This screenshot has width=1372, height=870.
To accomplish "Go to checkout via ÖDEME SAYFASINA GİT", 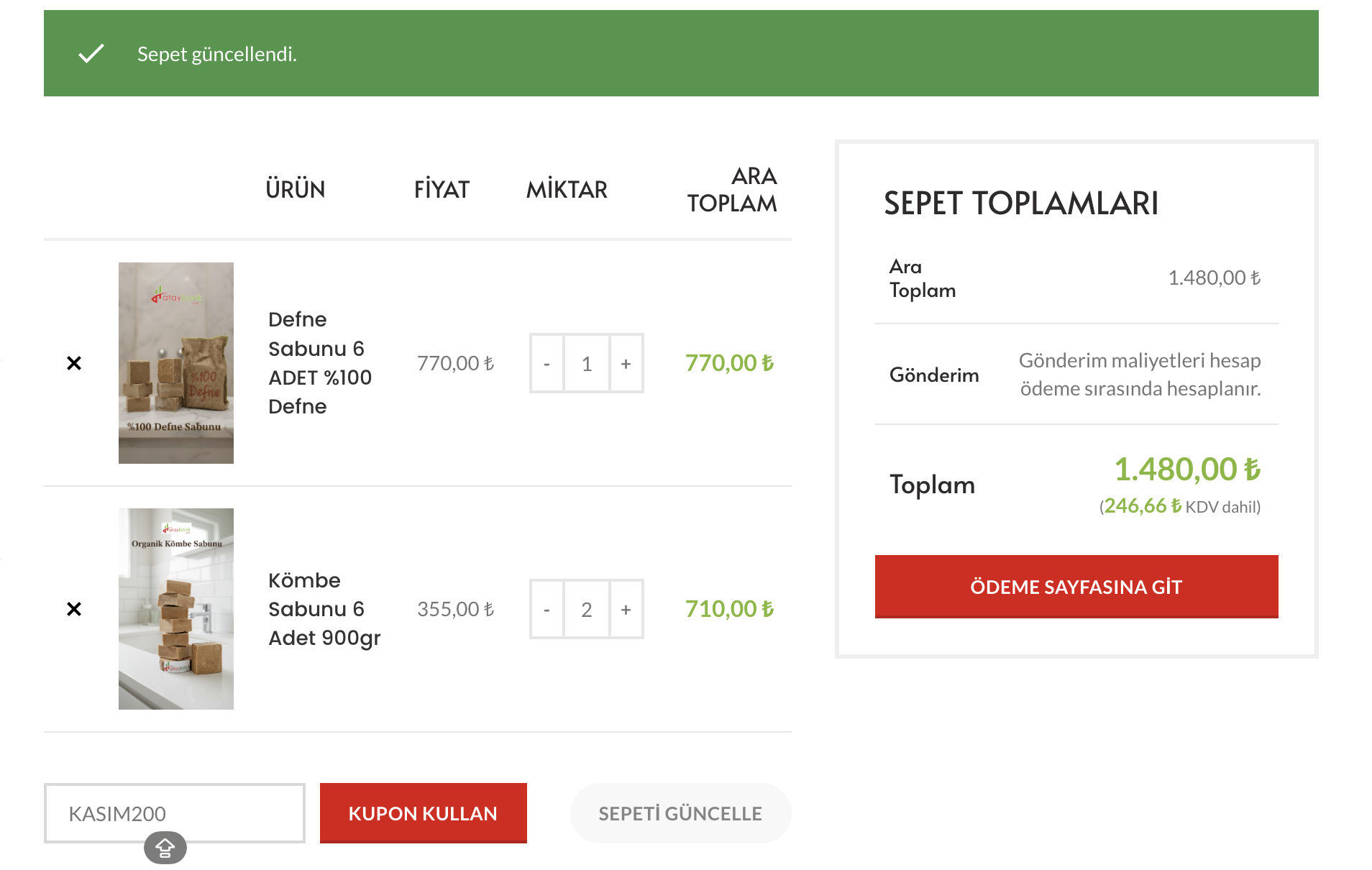I will tap(1076, 587).
